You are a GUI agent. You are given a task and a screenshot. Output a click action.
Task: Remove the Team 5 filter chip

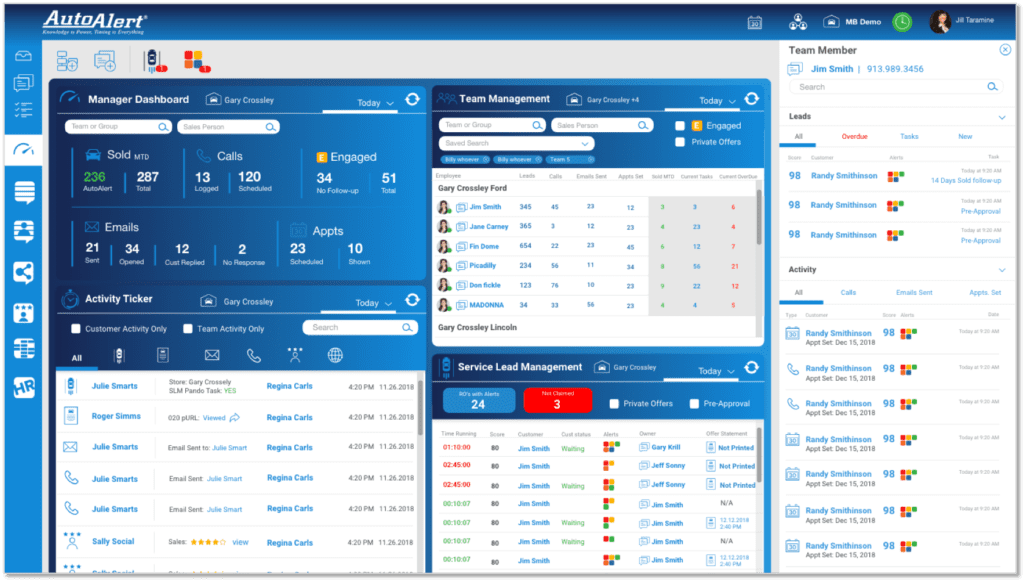tap(590, 160)
